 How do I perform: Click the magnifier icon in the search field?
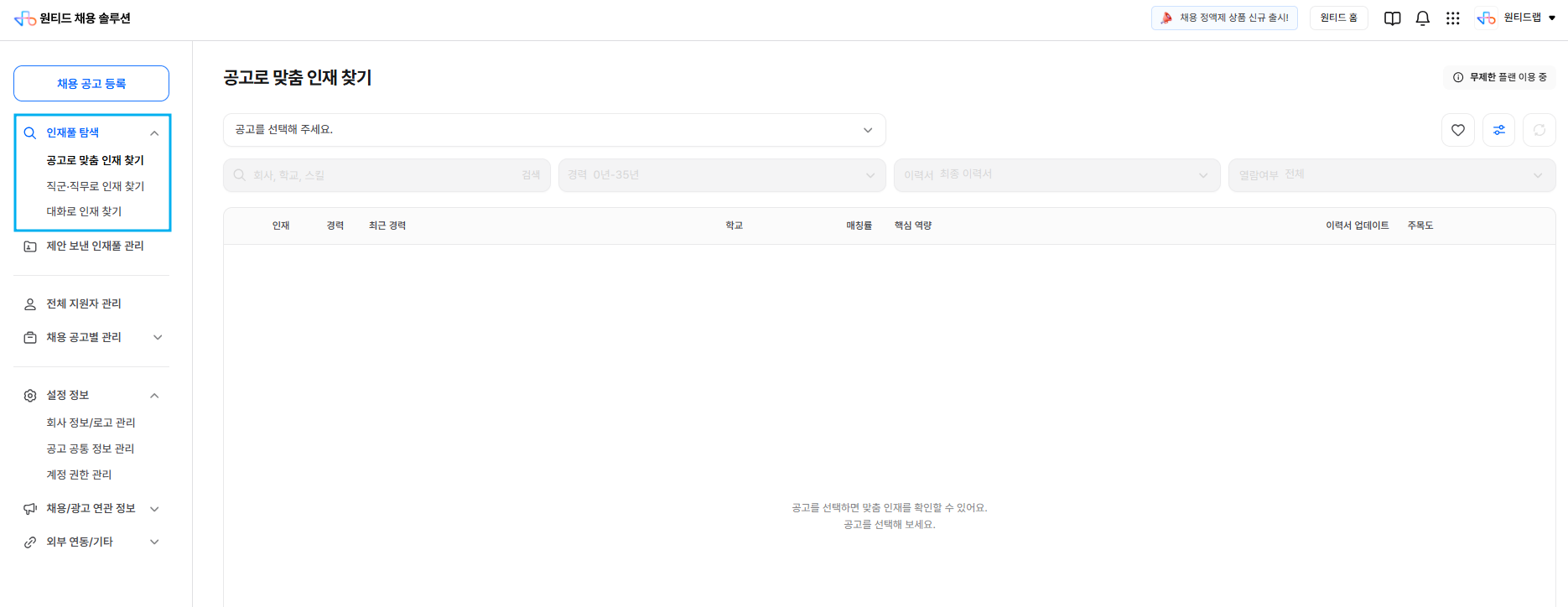pos(240,175)
